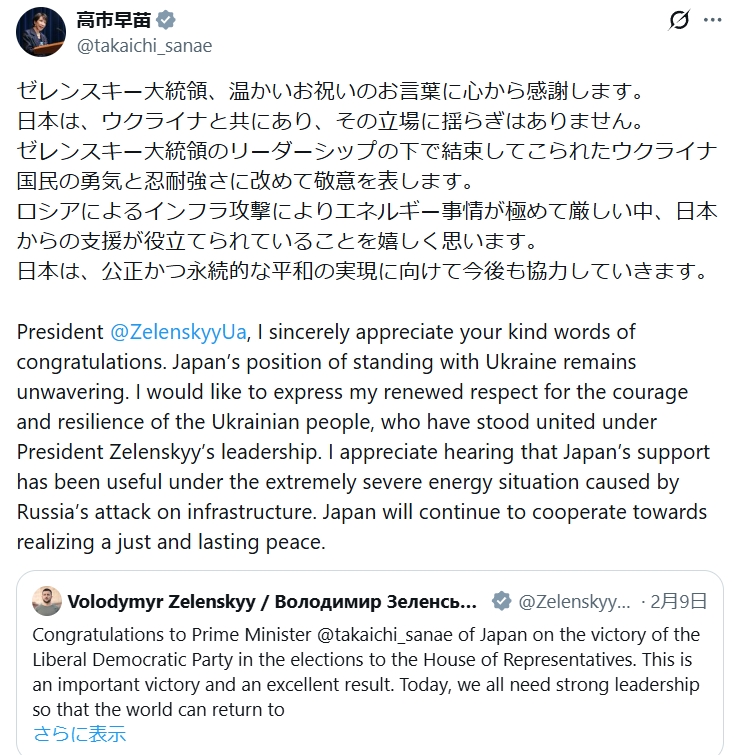Click Zelenskyy's verified badge in quoted post
This screenshot has height=755, width=737.
[x=500, y=601]
